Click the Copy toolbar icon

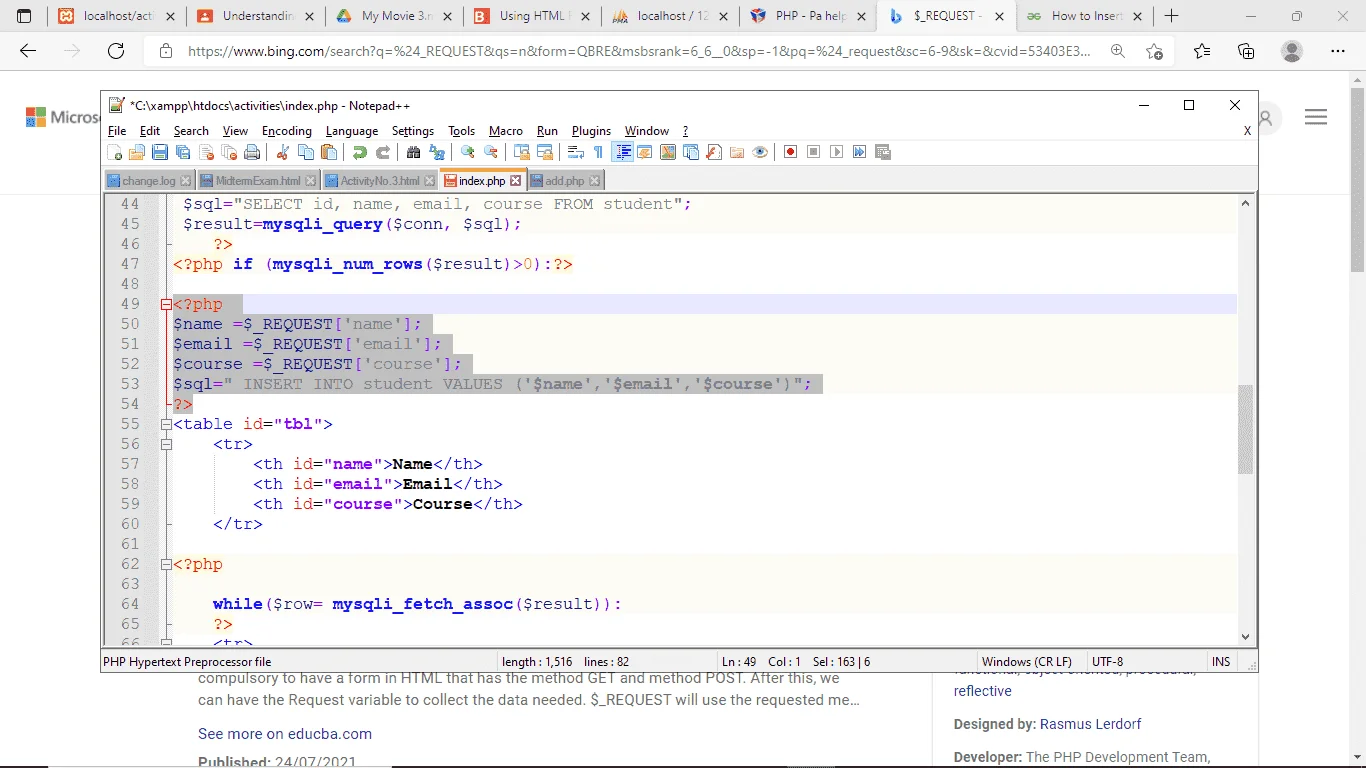306,152
